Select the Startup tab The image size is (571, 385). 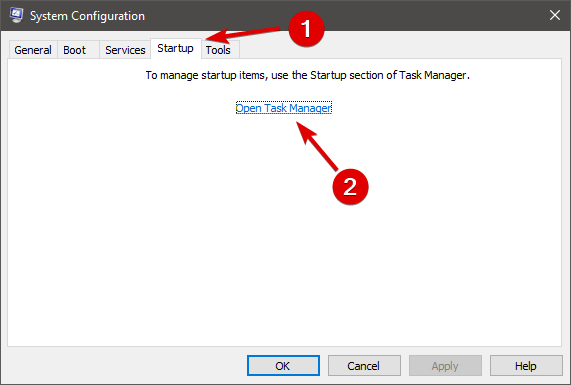click(x=176, y=48)
